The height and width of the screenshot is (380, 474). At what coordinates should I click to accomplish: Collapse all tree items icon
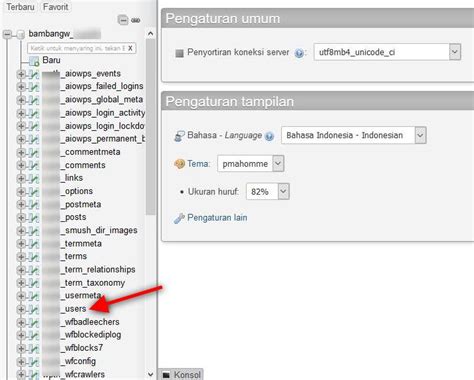coord(123,20)
